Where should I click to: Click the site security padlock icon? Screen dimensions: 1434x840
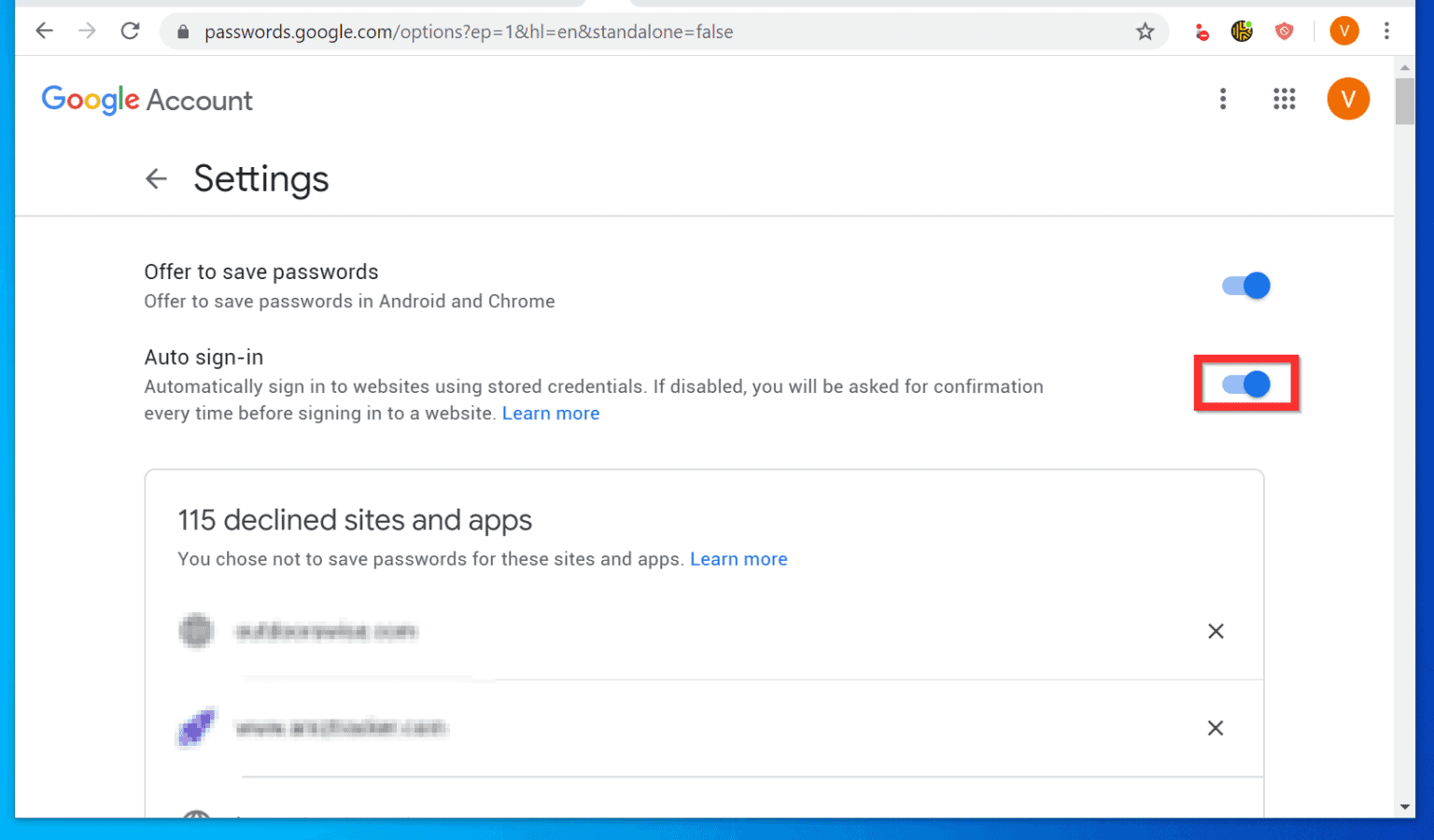181,31
